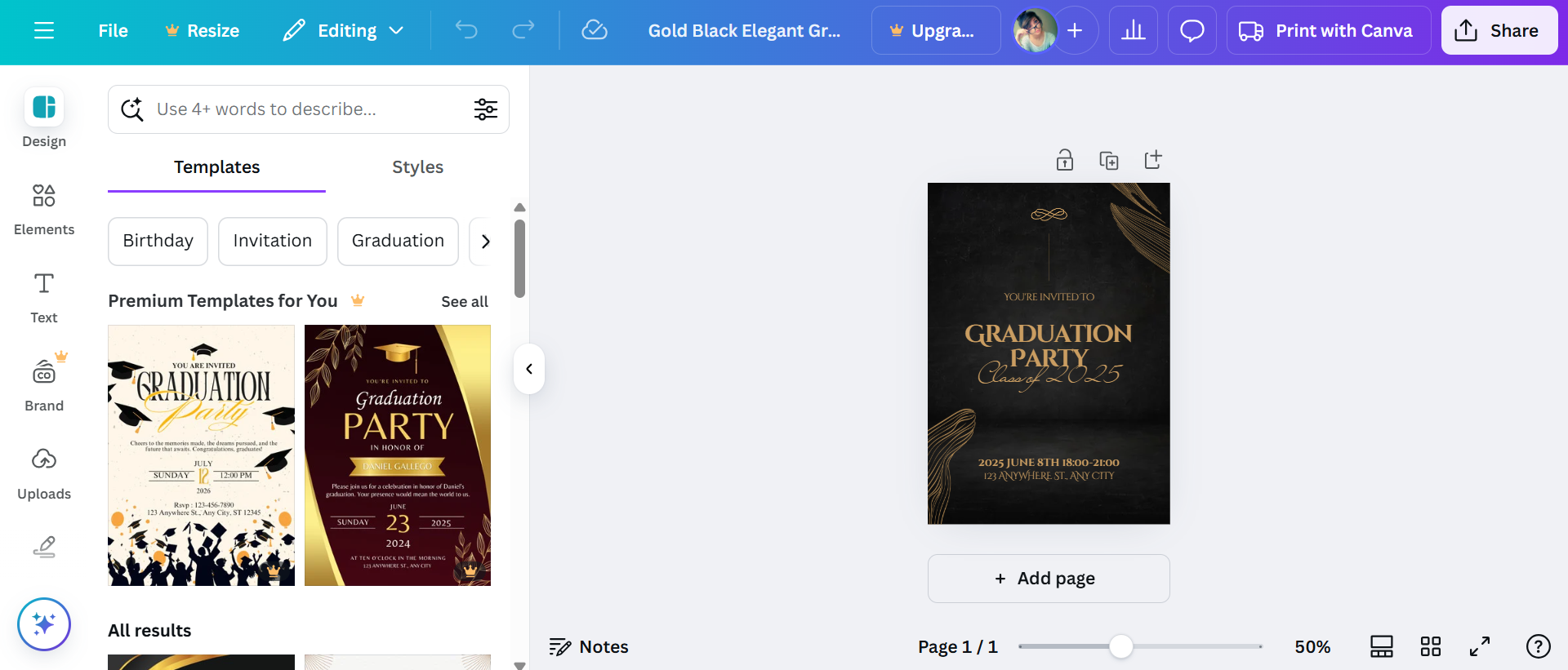
Task: Click the Add page button
Action: pyautogui.click(x=1049, y=579)
